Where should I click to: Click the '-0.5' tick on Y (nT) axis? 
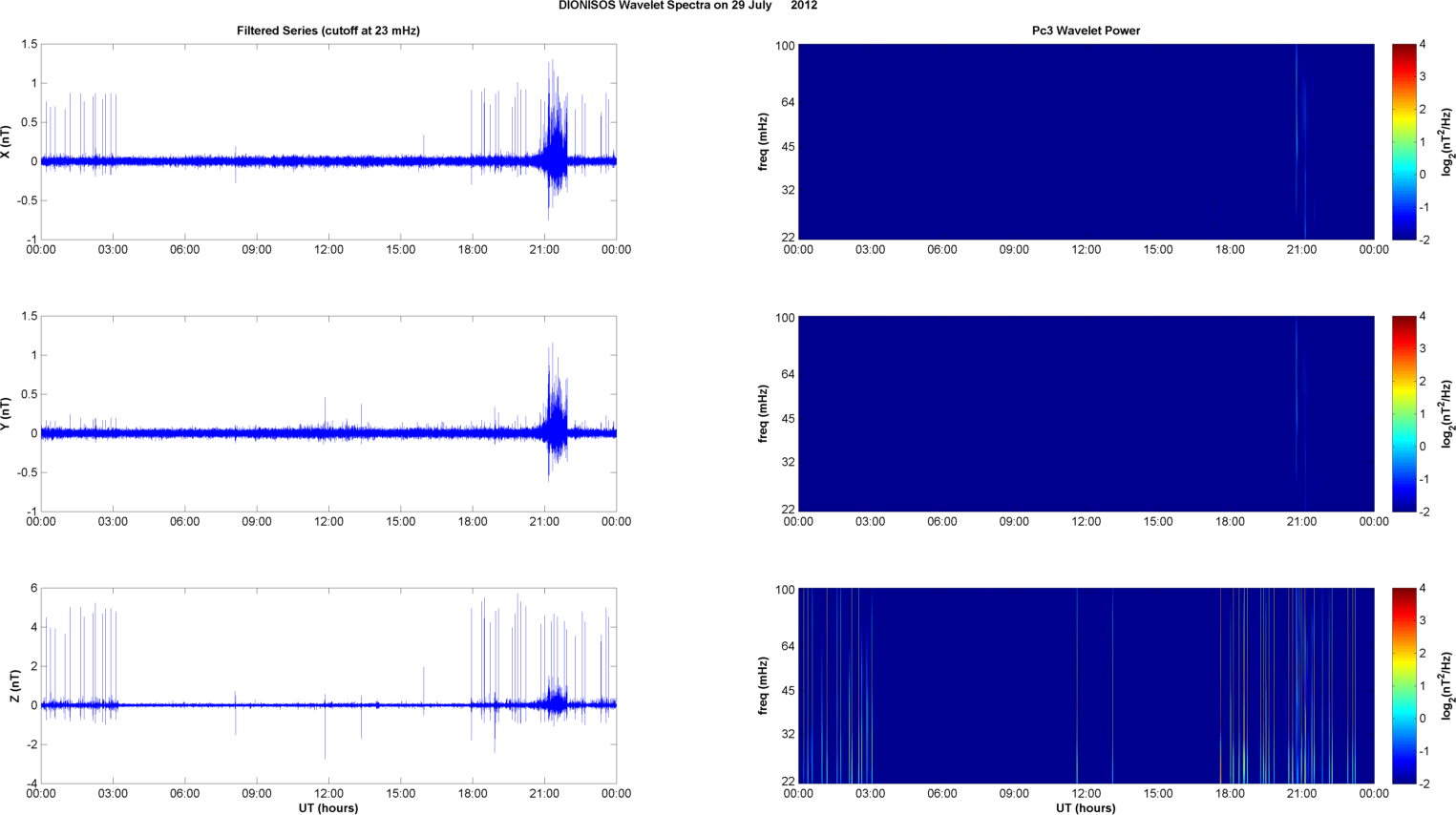click(27, 473)
